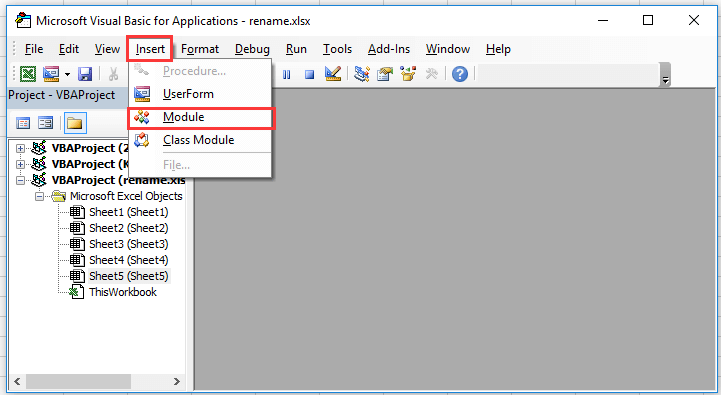
Task: Select Module in the Insert menu
Action: (x=200, y=118)
